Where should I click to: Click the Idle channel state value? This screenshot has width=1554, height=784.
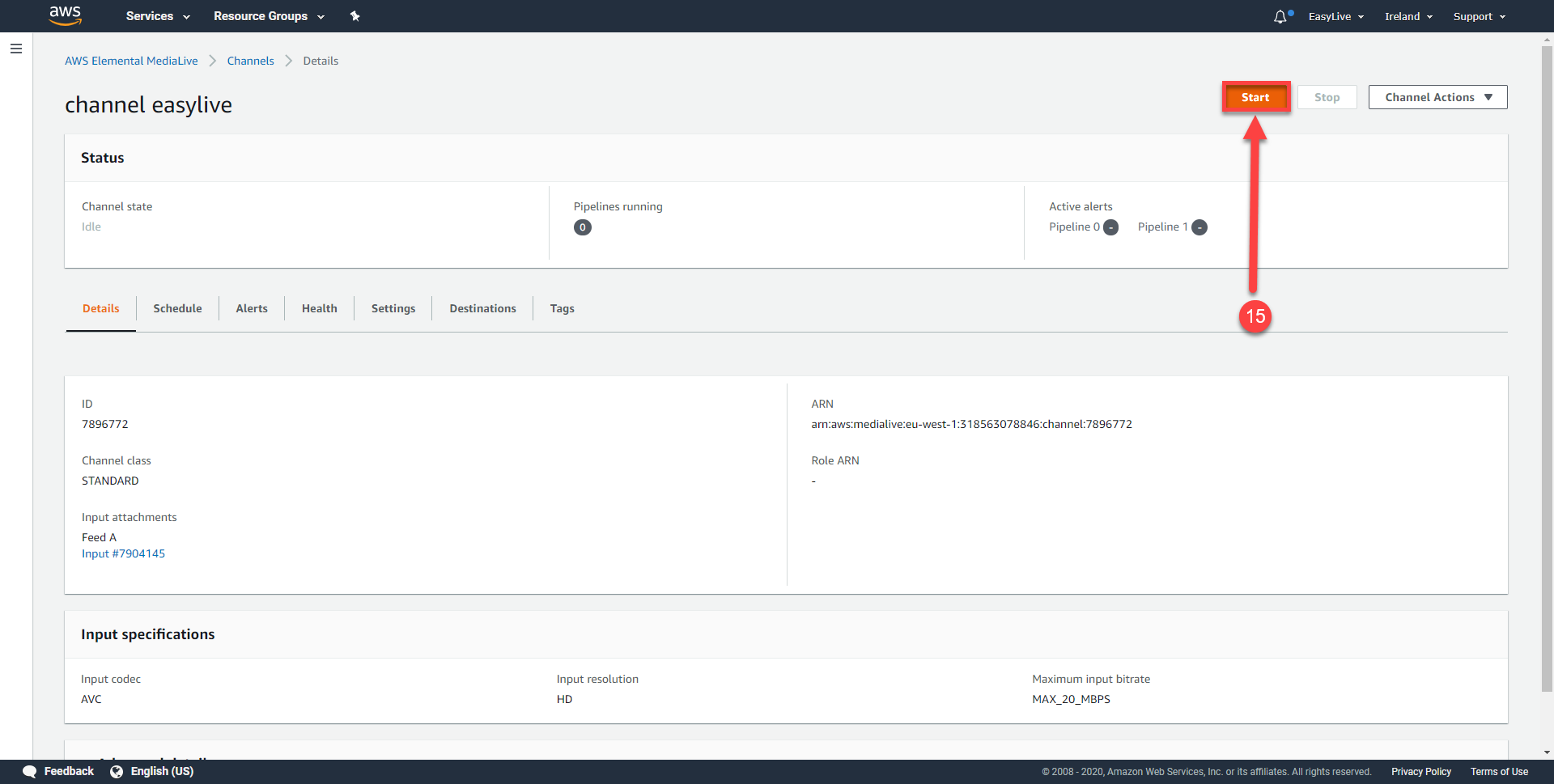[x=91, y=227]
